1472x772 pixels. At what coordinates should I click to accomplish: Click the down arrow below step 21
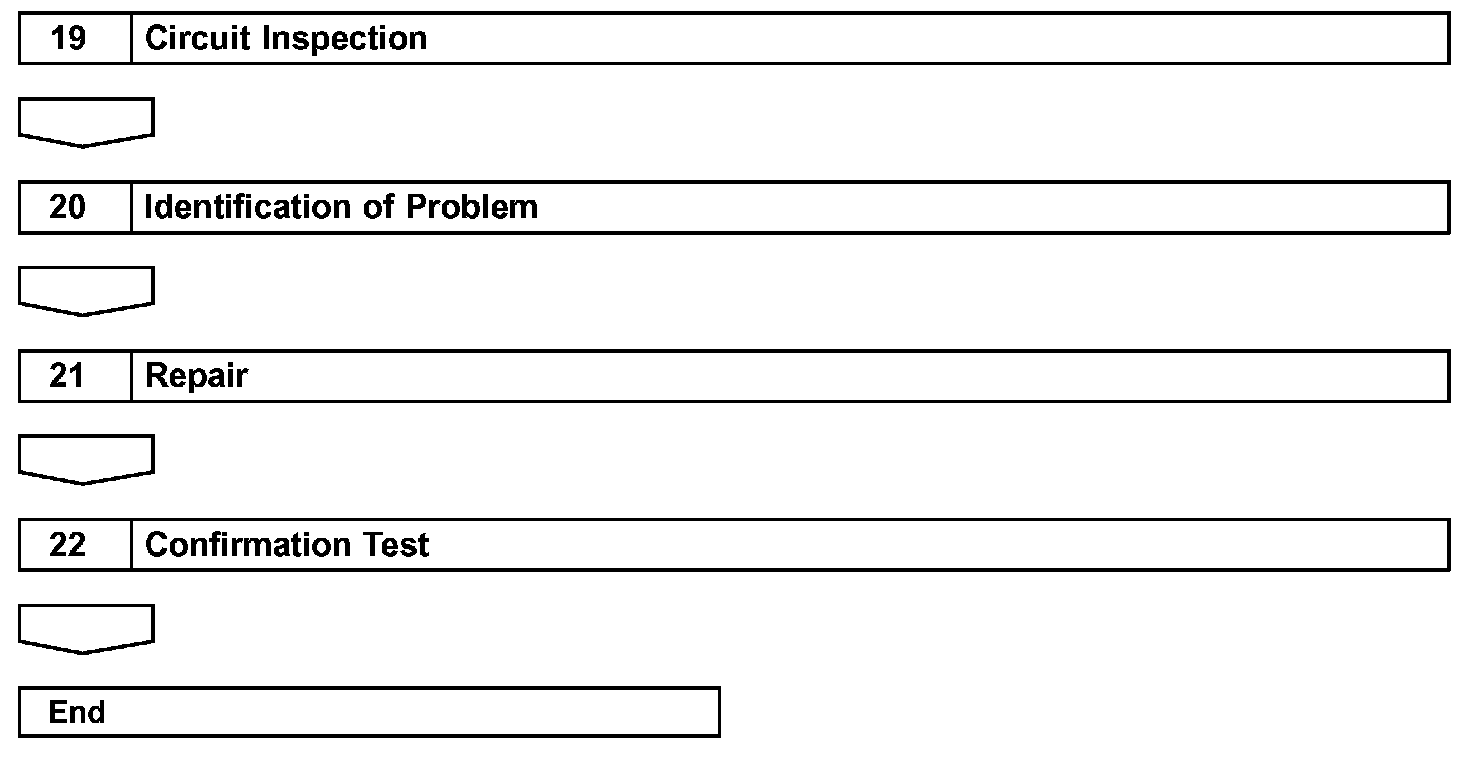(x=86, y=459)
